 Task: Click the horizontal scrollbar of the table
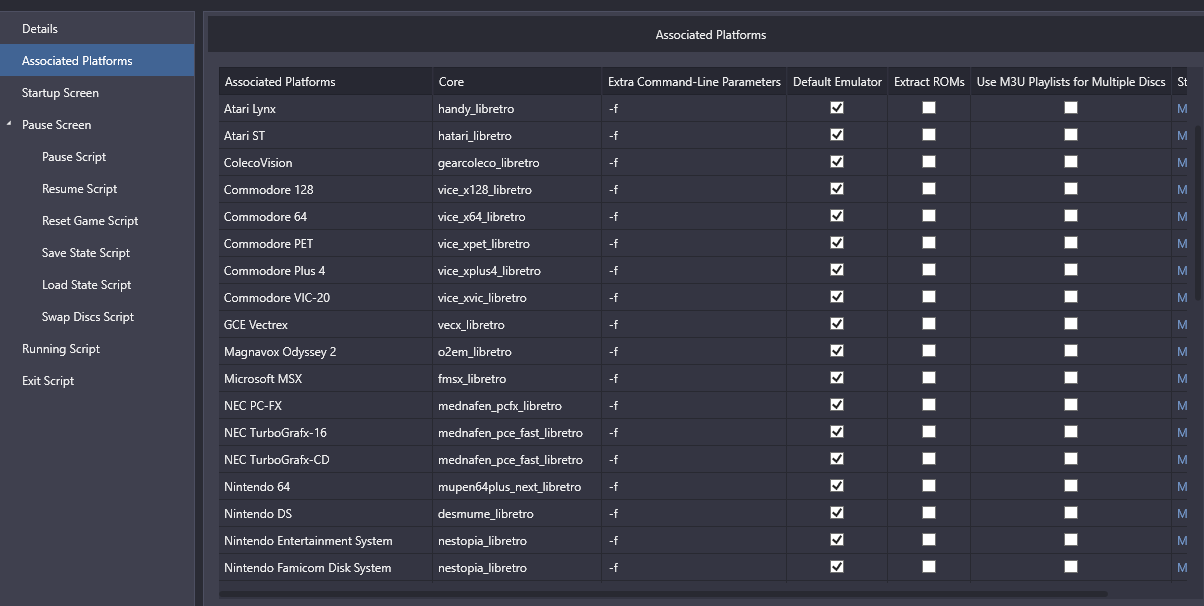pyautogui.click(x=664, y=594)
